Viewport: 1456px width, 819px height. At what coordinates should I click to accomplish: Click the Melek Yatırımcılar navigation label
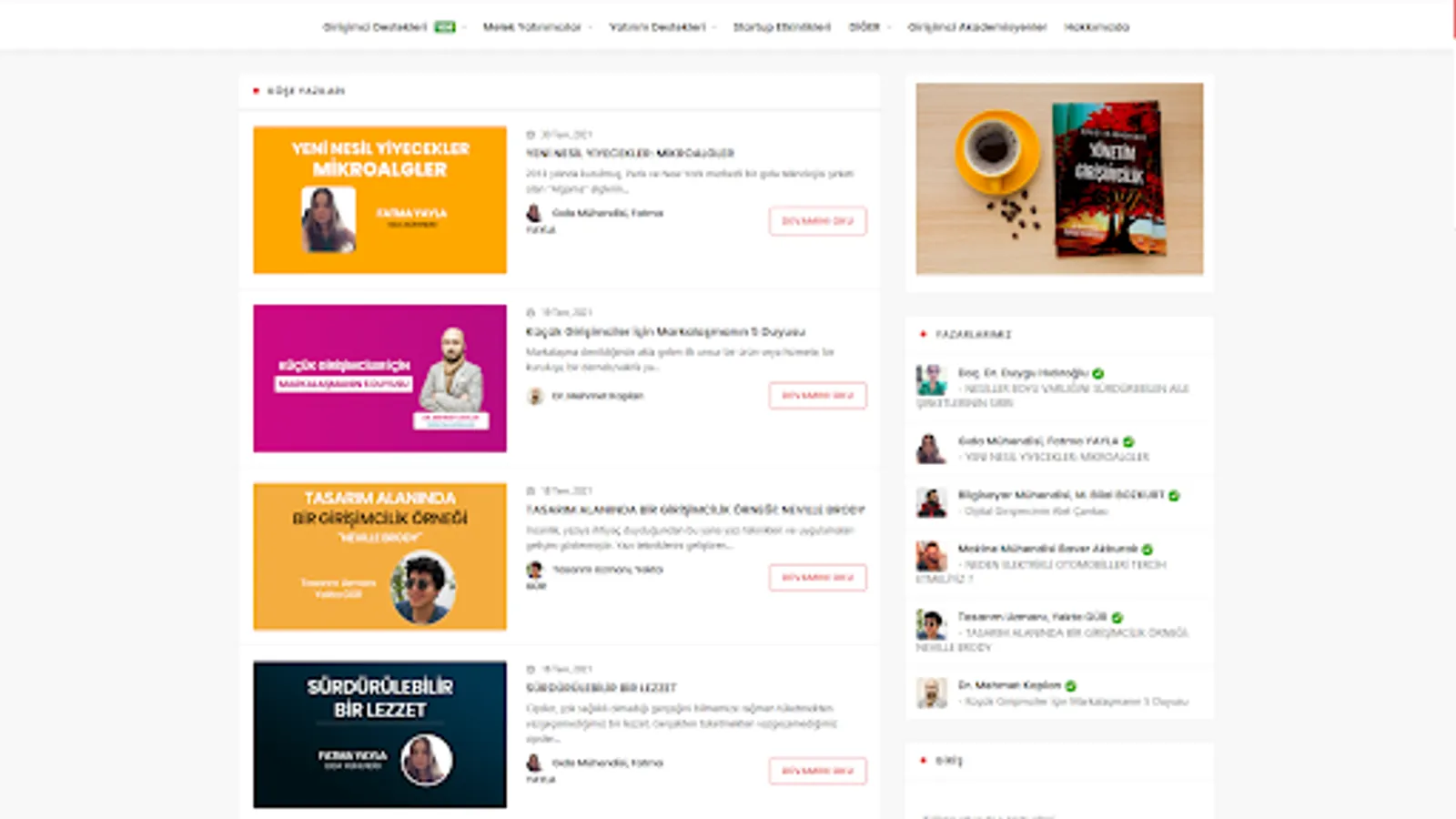[x=531, y=27]
